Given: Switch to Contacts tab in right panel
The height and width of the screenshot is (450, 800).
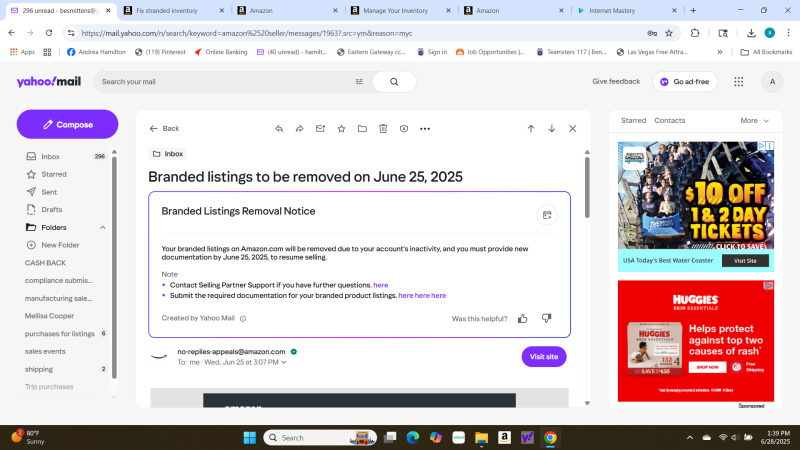Looking at the screenshot, I should pyautogui.click(x=669, y=120).
